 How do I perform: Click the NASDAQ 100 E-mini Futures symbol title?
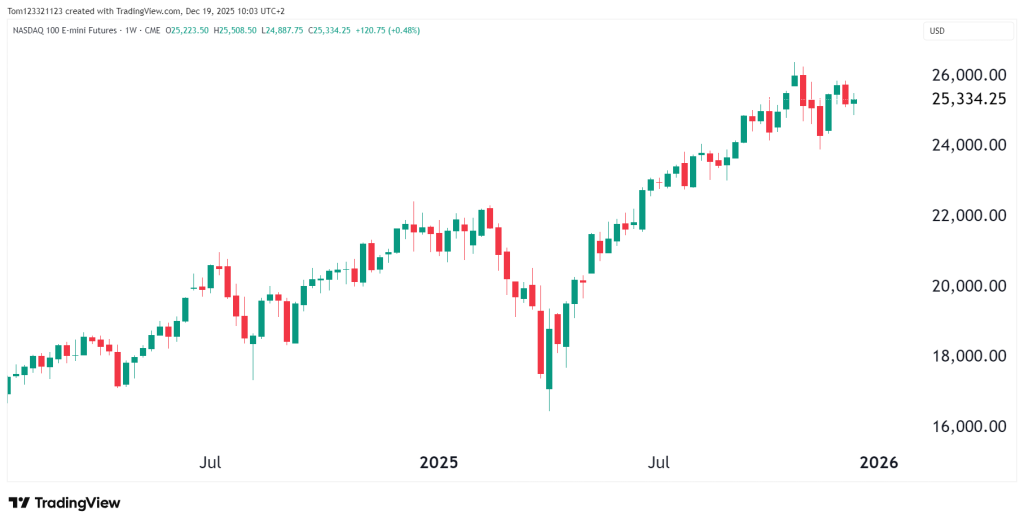coord(64,31)
